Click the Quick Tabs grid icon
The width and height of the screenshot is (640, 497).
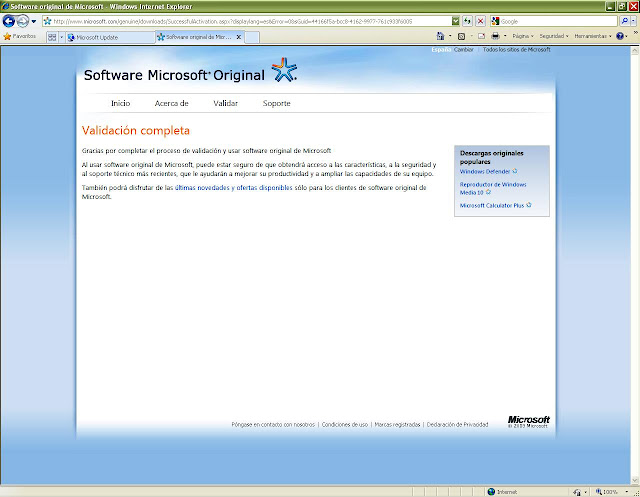[52, 37]
